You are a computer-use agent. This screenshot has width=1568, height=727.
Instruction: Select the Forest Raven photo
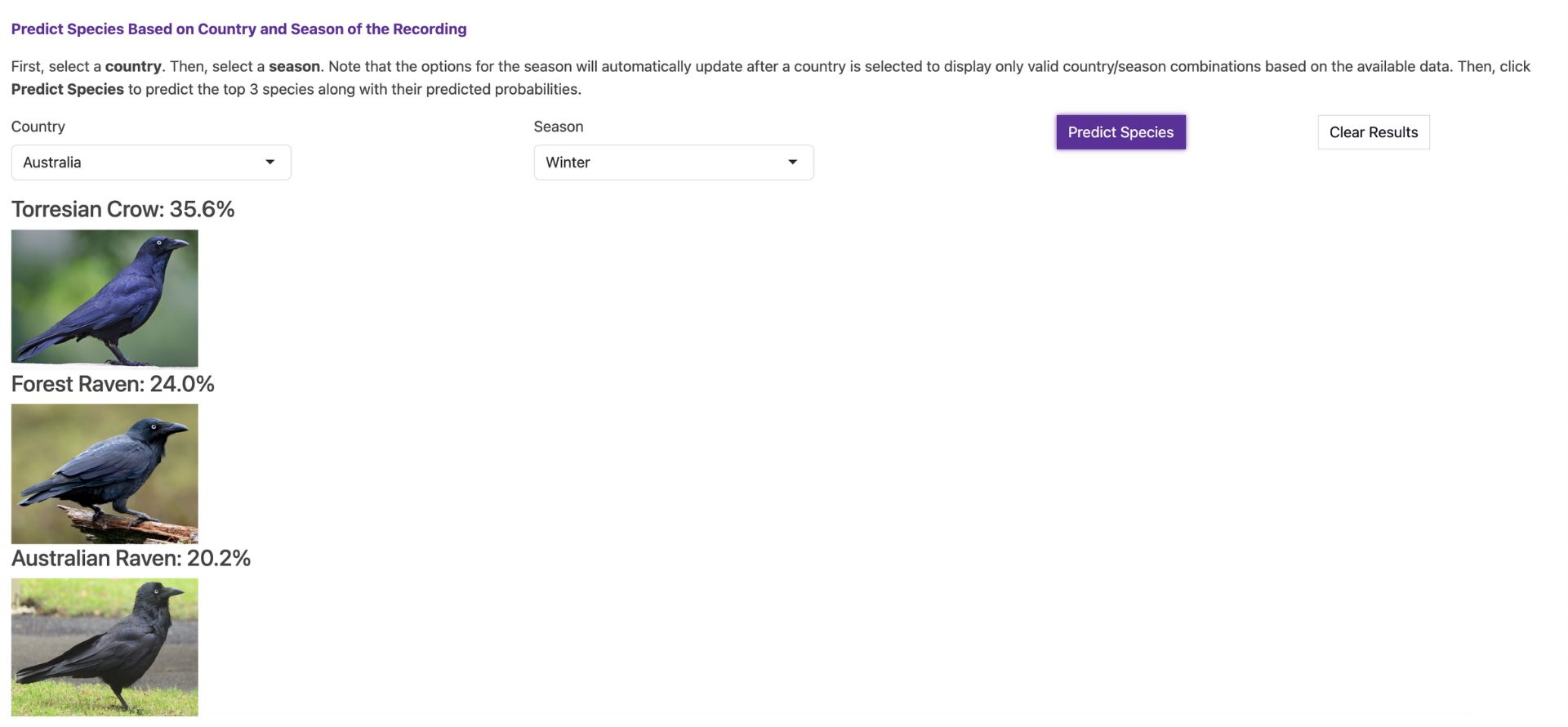pyautogui.click(x=105, y=474)
